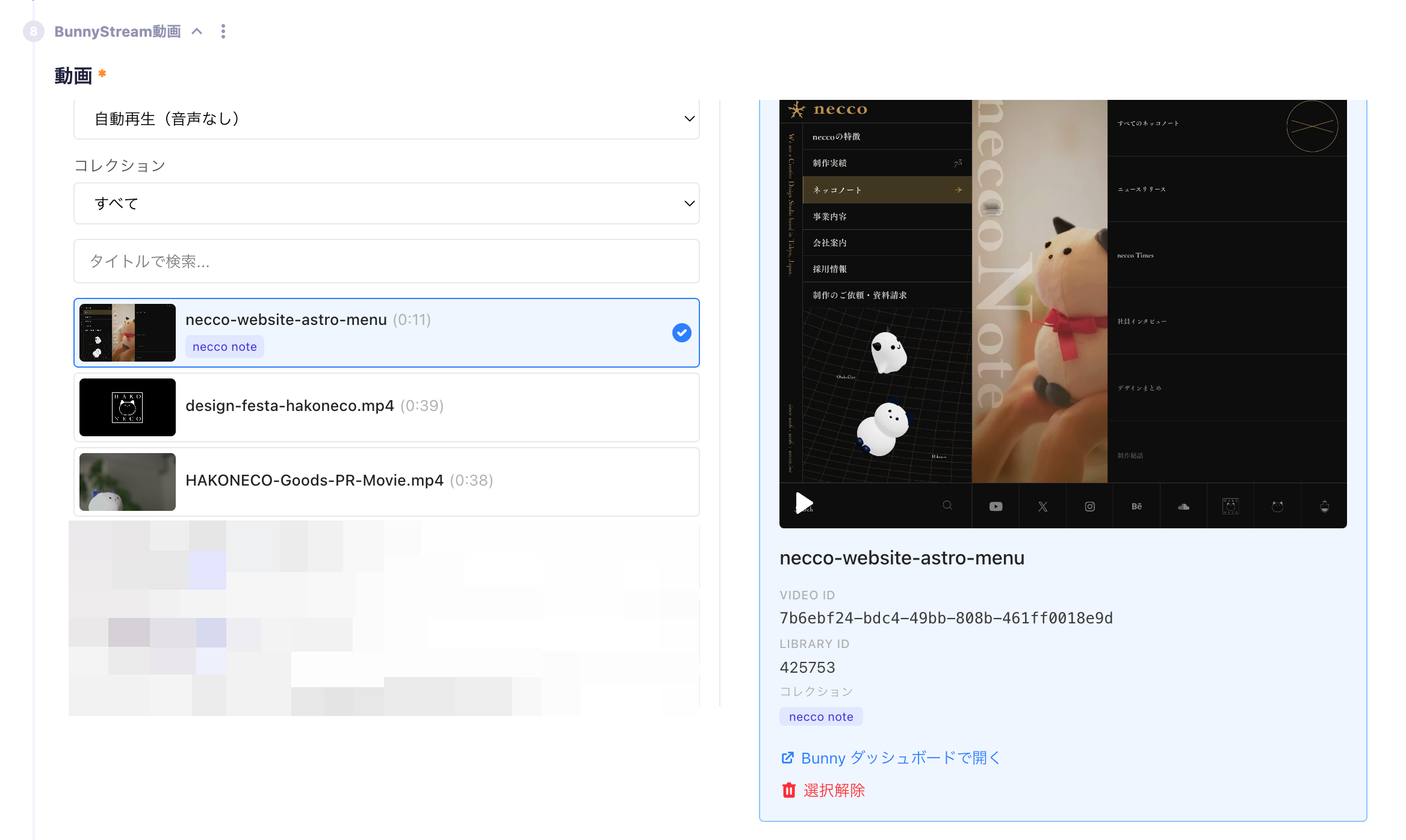The width and height of the screenshot is (1406, 840).
Task: Click 選択解除 to deselect video
Action: 834,790
